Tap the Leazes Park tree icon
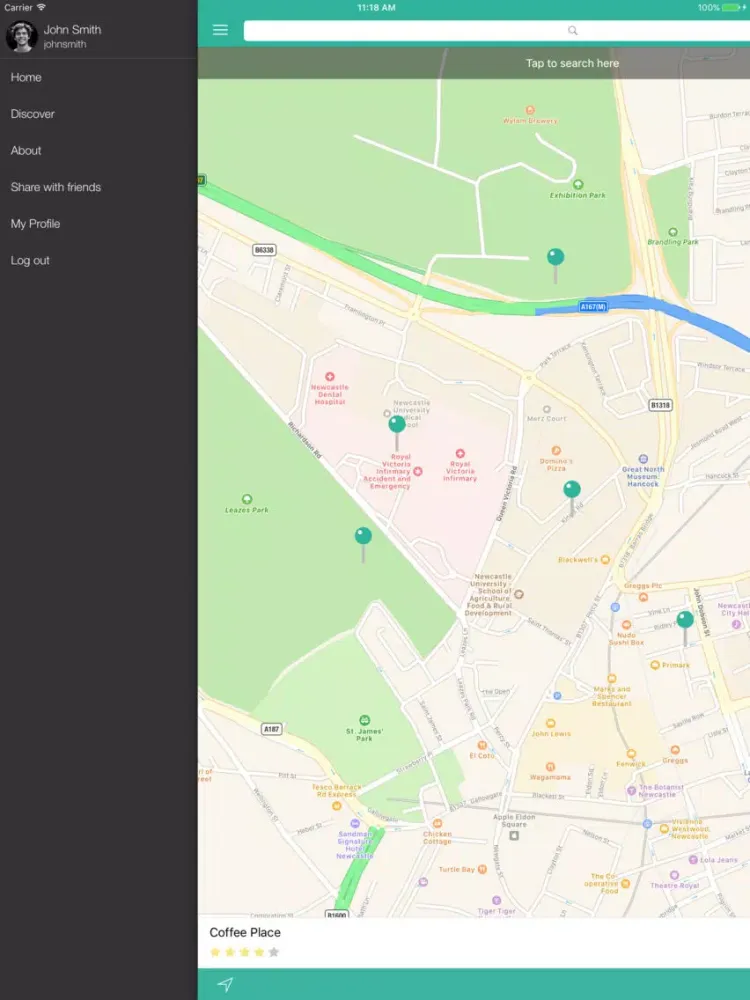The image size is (750, 1000). [x=247, y=499]
